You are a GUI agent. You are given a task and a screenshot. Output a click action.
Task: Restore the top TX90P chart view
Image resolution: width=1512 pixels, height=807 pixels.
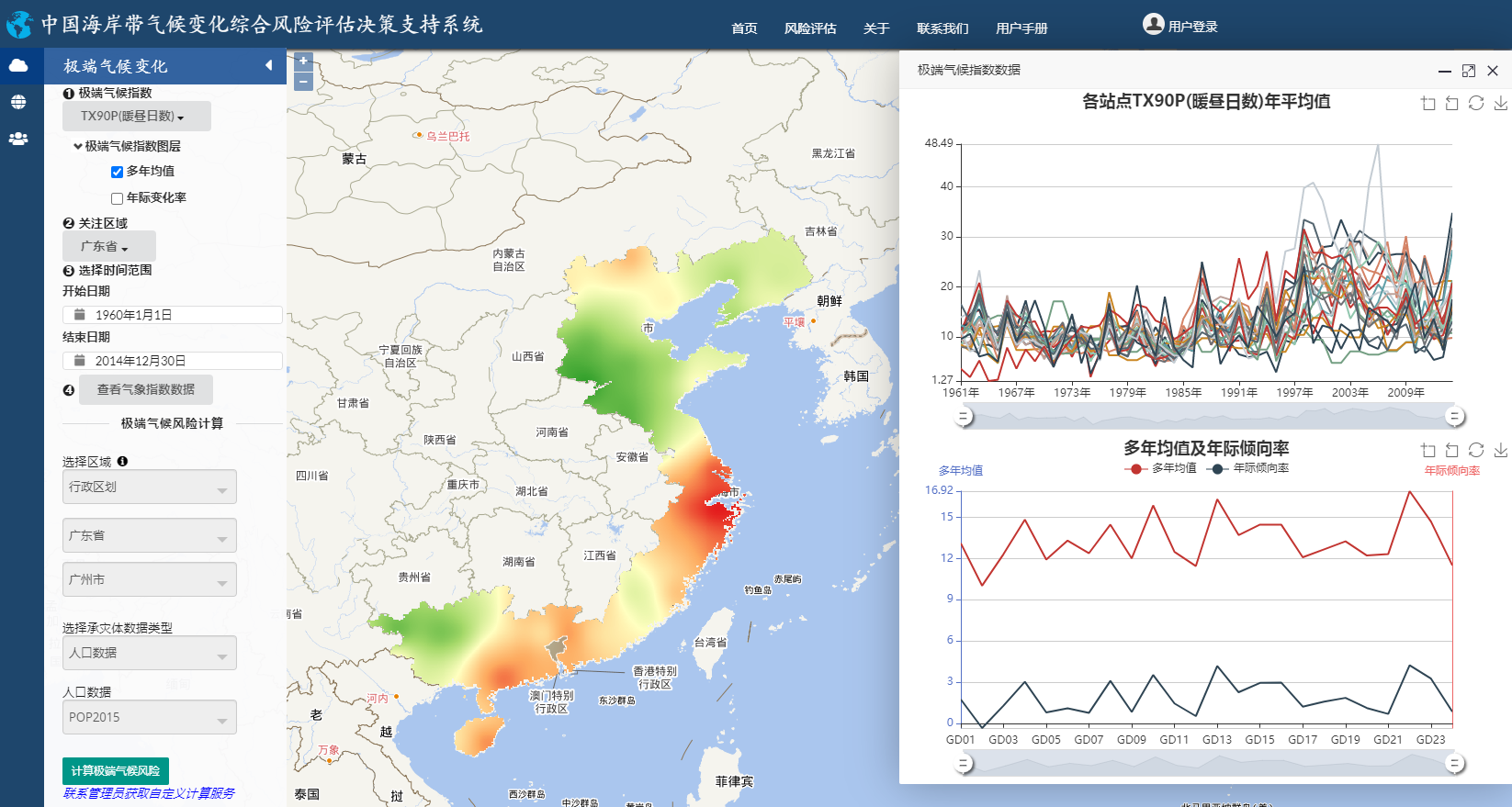coord(1476,103)
